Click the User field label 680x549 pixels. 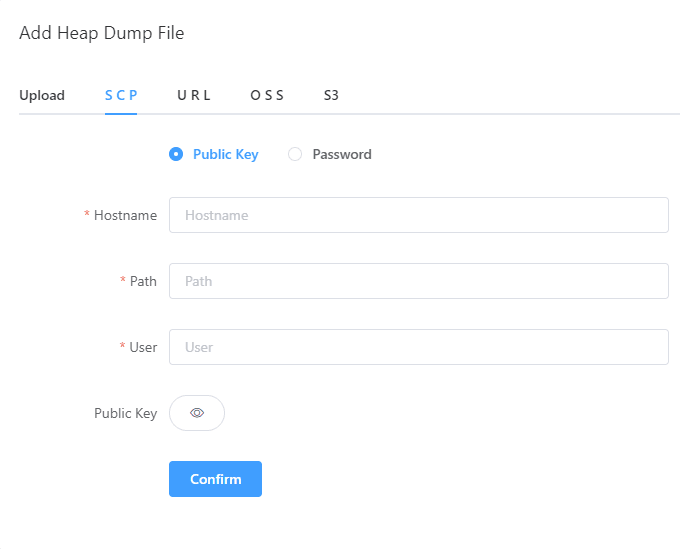click(143, 347)
